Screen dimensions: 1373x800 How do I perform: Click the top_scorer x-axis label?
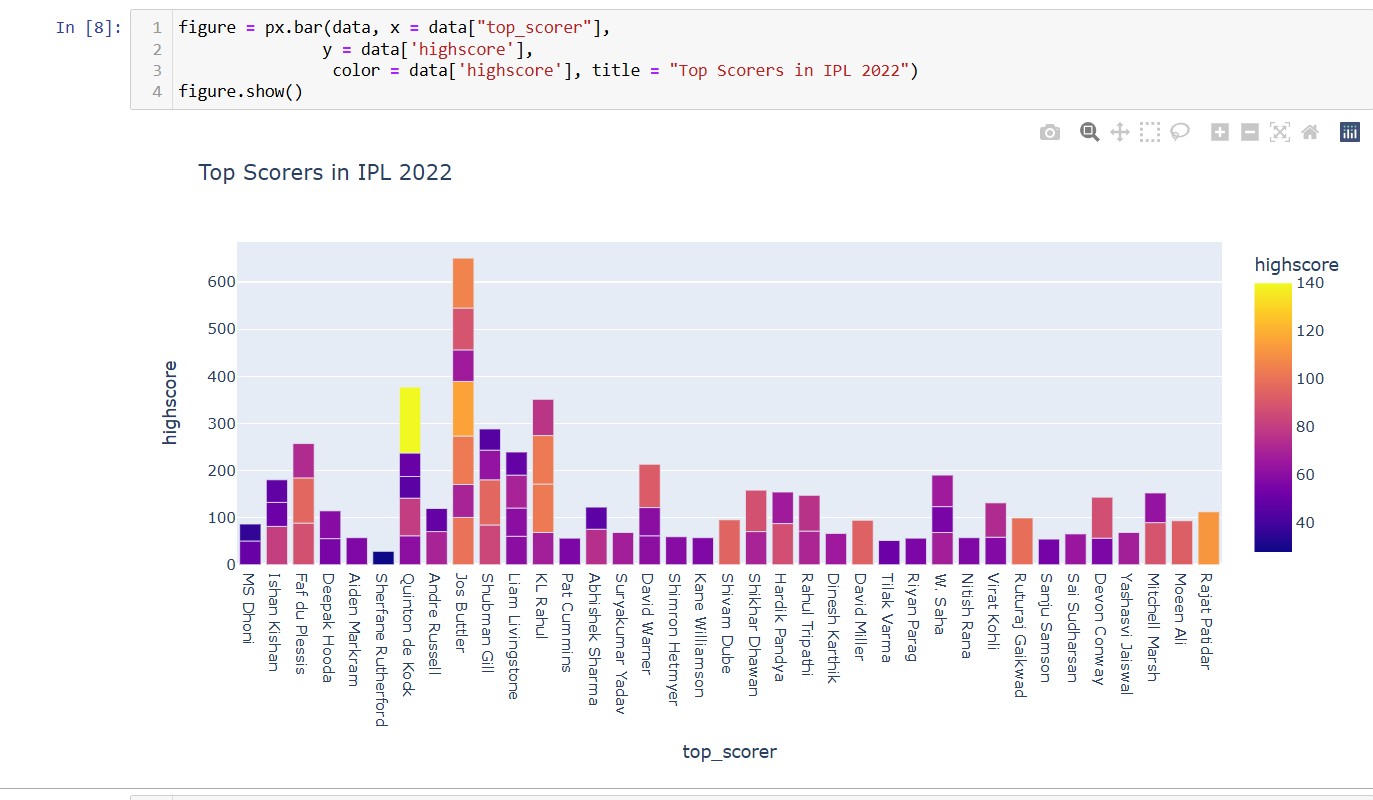tap(729, 751)
